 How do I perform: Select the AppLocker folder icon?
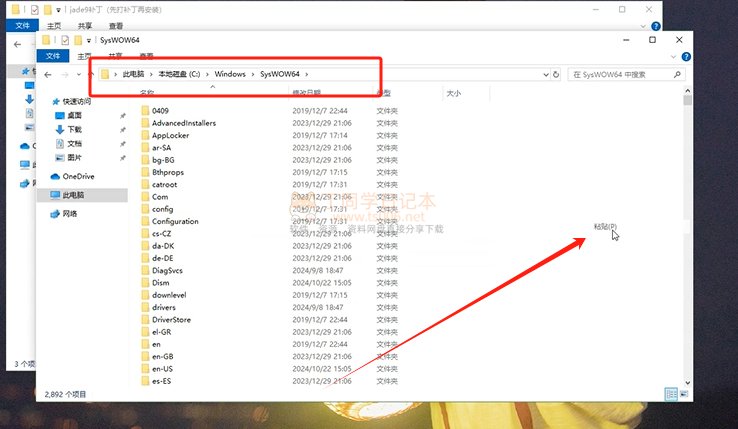tap(145, 135)
